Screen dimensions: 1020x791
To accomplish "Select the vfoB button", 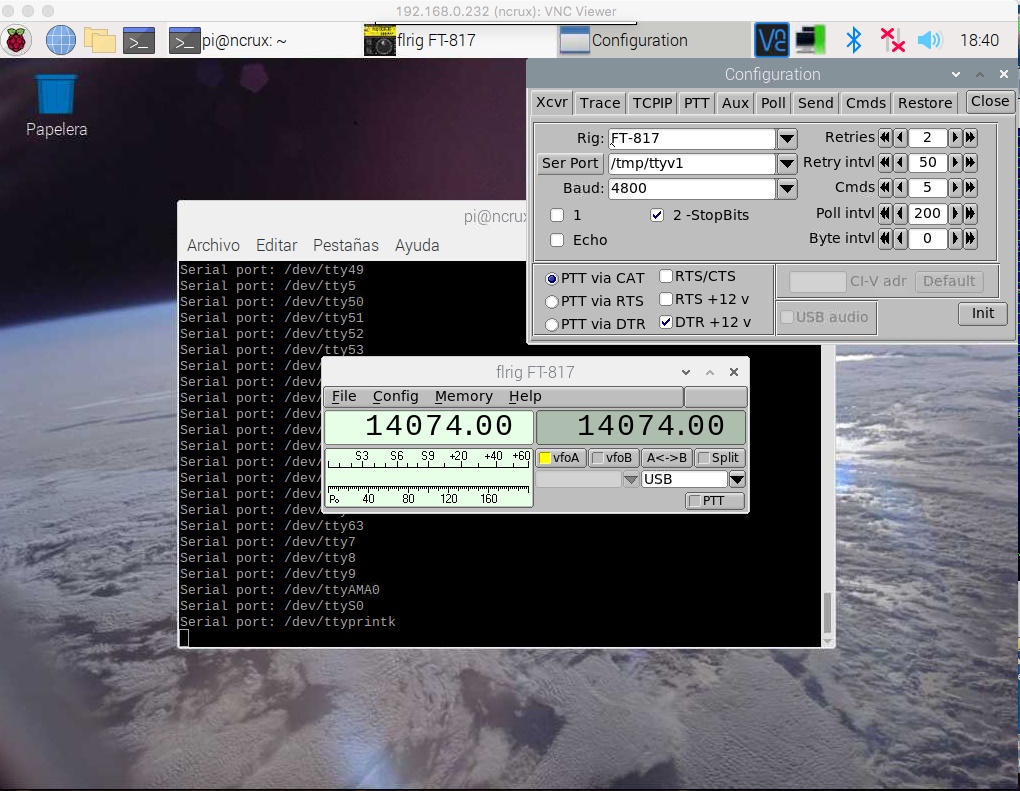I will [x=613, y=458].
